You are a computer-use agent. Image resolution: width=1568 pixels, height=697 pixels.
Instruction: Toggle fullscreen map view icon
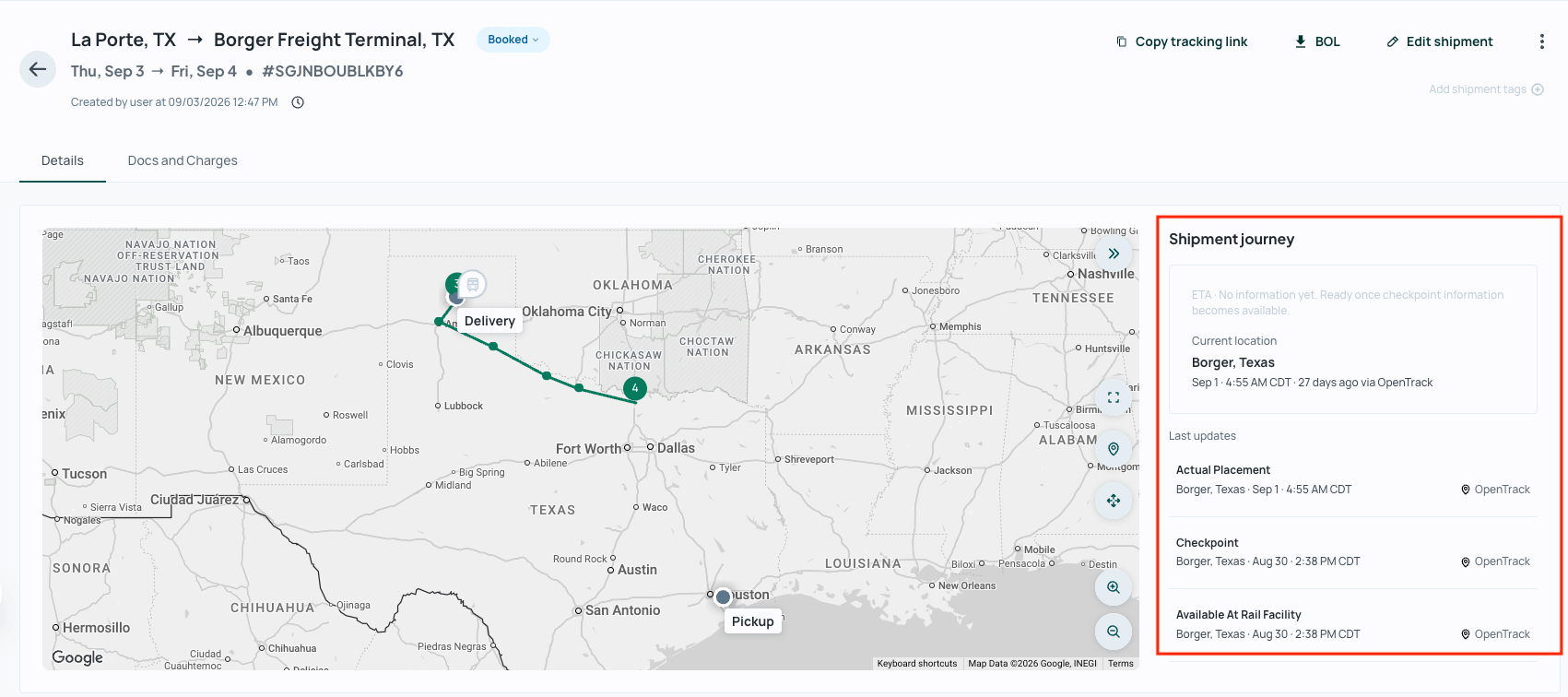pyautogui.click(x=1114, y=397)
